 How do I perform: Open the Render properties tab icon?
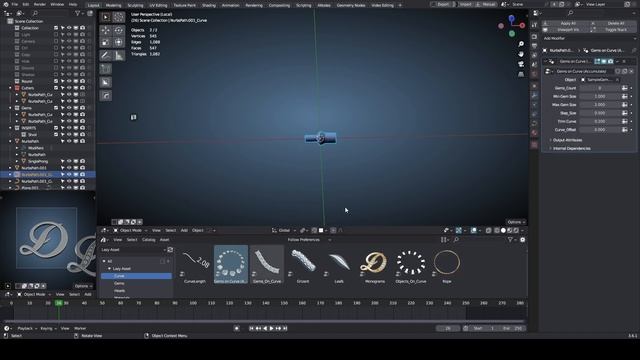tap(534, 36)
